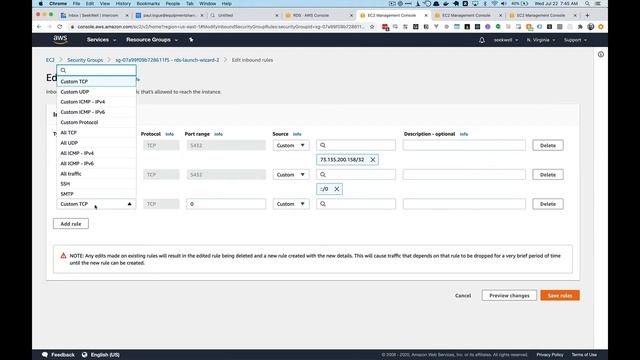Select All UDP option
Viewport: 640px width, 360px height.
tap(96, 143)
